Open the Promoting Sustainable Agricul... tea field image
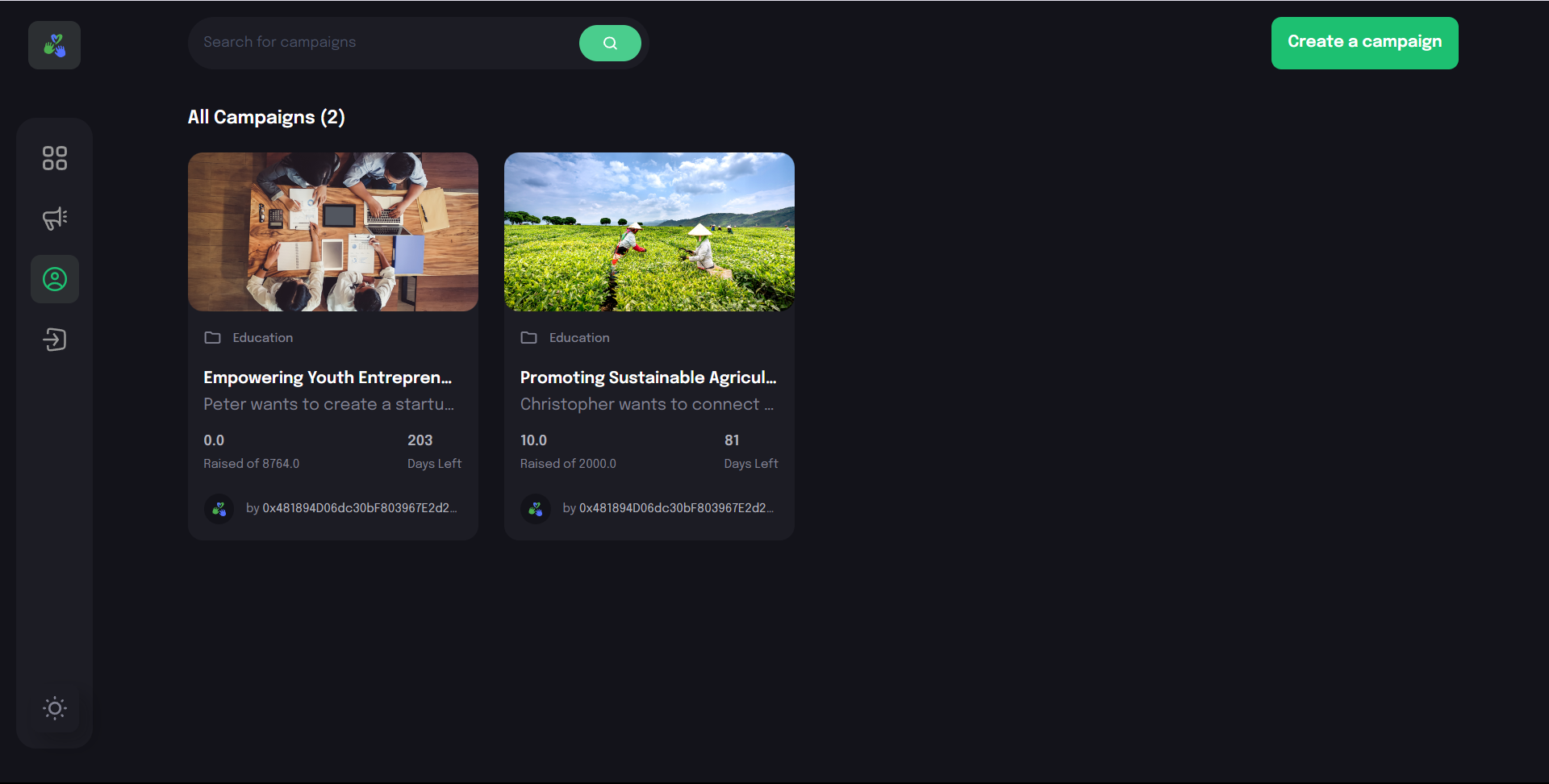The width and height of the screenshot is (1549, 784). coord(649,231)
